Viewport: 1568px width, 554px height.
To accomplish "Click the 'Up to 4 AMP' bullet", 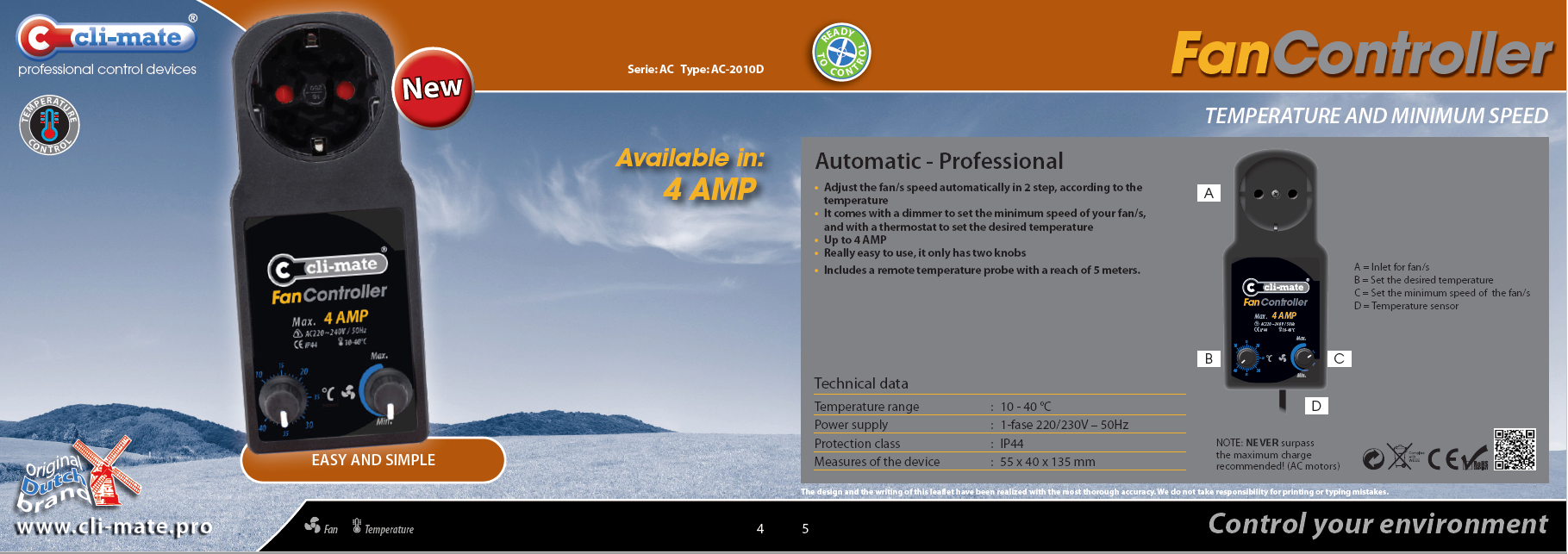I will 855,240.
